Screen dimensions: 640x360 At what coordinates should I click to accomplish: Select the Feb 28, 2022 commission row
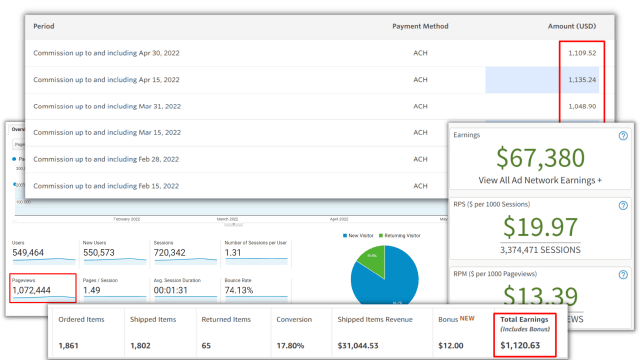point(236,159)
